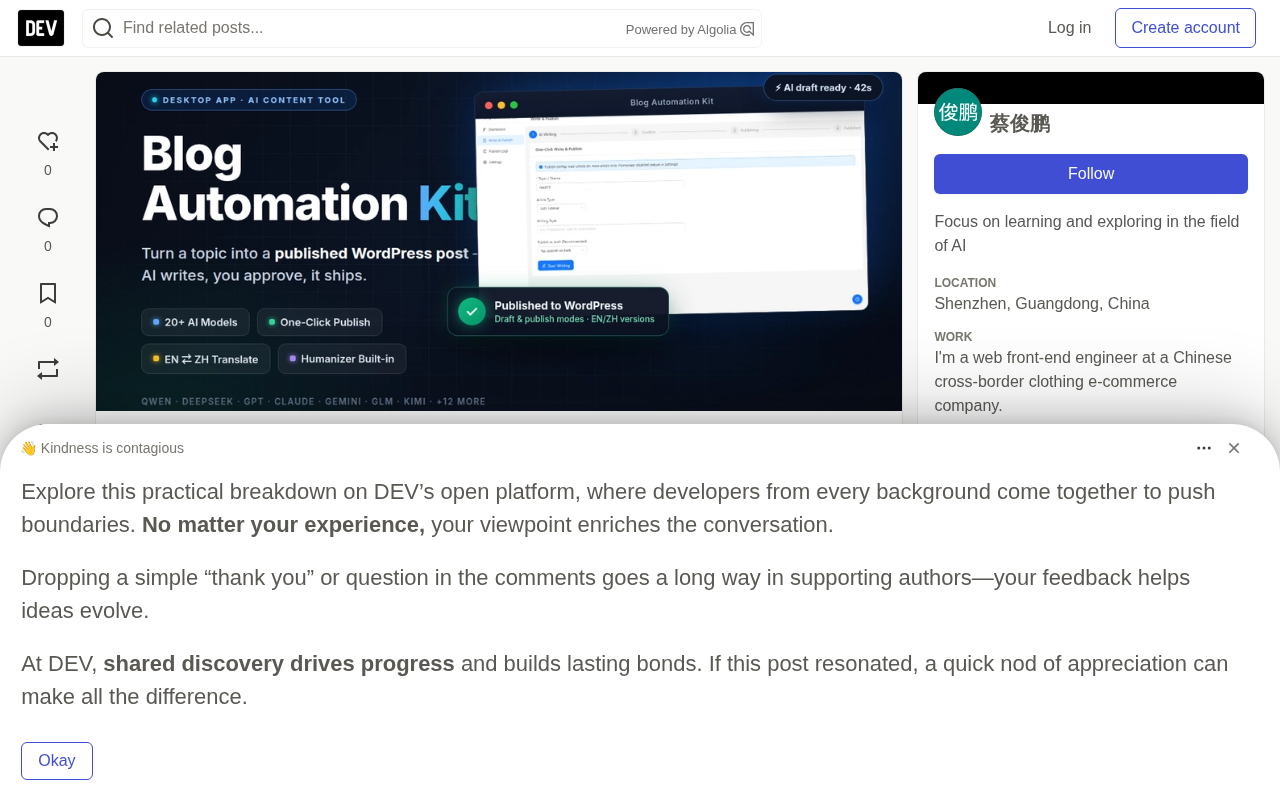Dismiss the Kindness is contagious banner
Screen dimensions: 1280x800
coord(1234,448)
